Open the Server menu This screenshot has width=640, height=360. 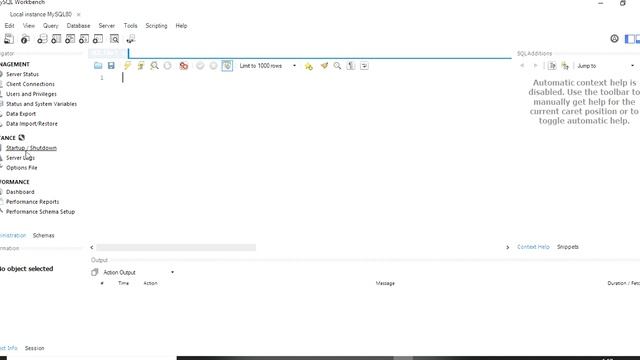[107, 26]
